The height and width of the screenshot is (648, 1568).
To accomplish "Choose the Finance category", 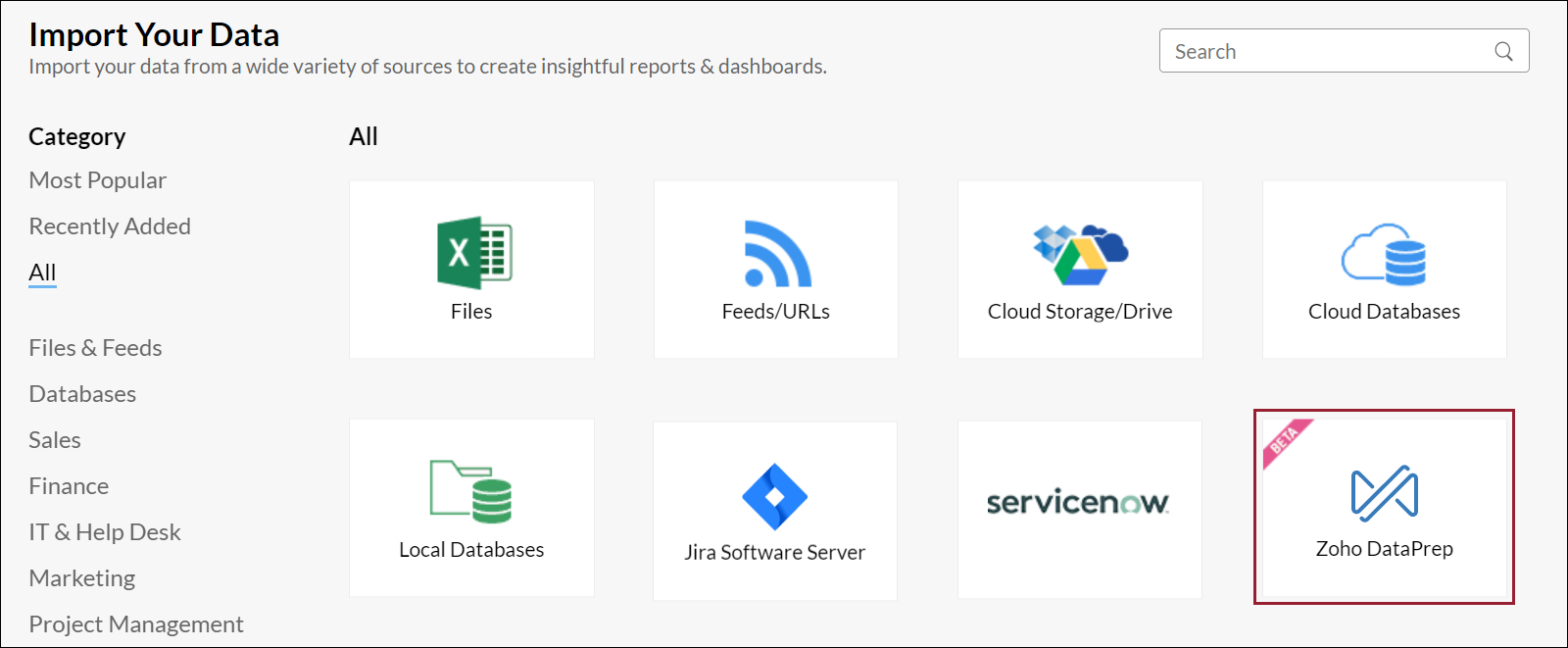I will tap(69, 485).
